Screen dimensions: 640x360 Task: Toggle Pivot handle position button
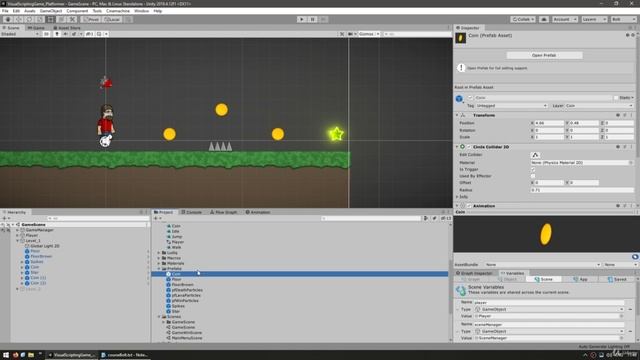point(91,19)
